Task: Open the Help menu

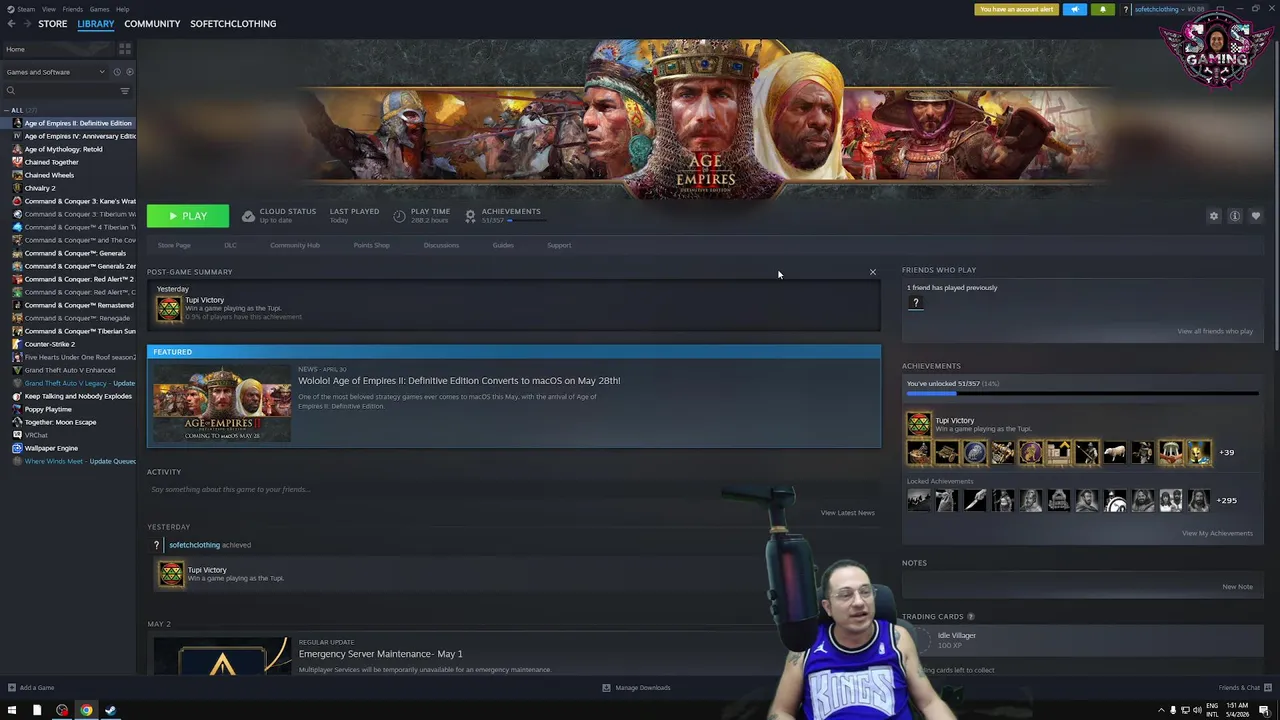Action: [x=122, y=9]
